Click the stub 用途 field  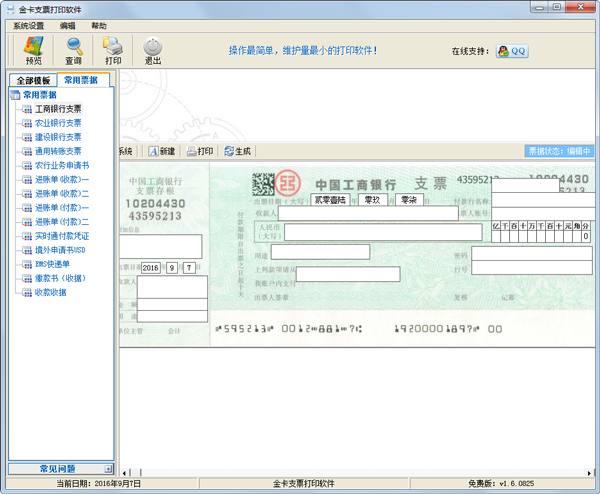[172, 316]
